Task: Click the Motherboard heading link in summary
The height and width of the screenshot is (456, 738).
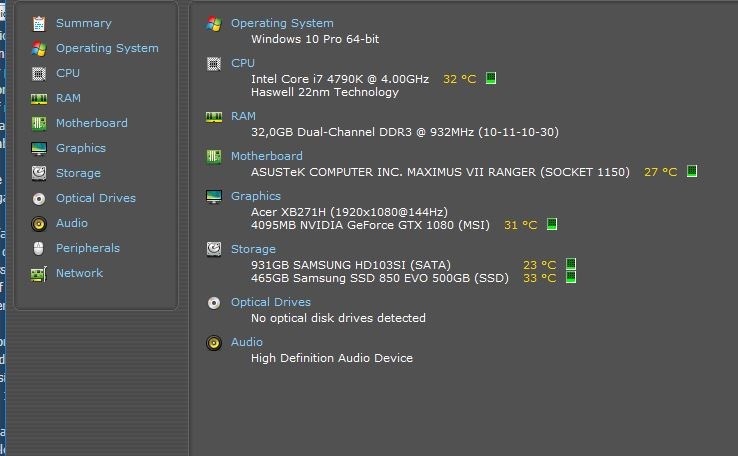Action: pyautogui.click(x=267, y=156)
